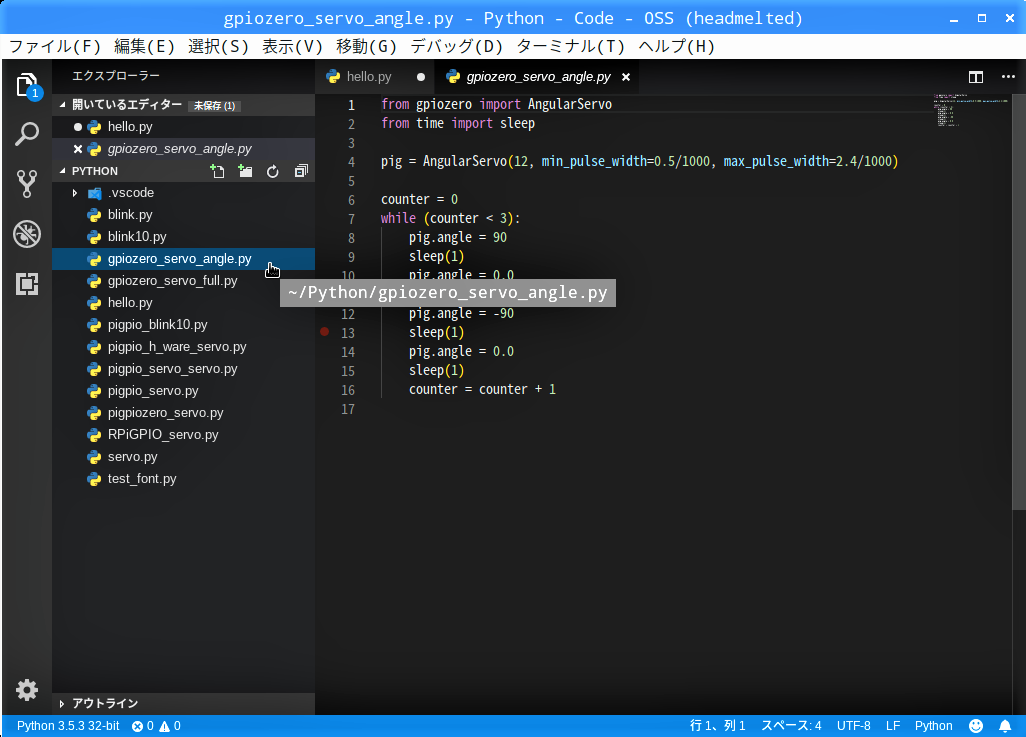Open pigpio_blink10.py file
The image size is (1026, 737).
(x=183, y=325)
